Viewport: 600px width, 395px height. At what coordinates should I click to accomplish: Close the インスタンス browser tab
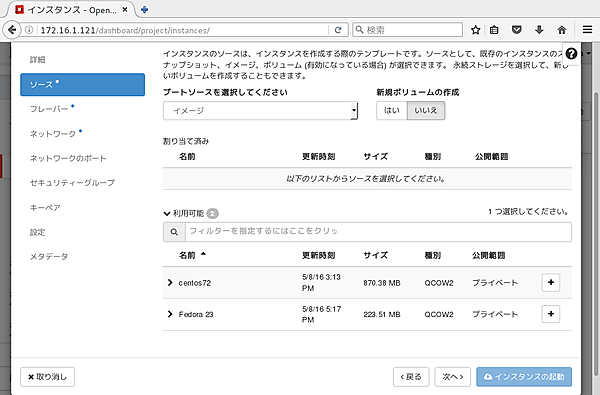coord(125,10)
